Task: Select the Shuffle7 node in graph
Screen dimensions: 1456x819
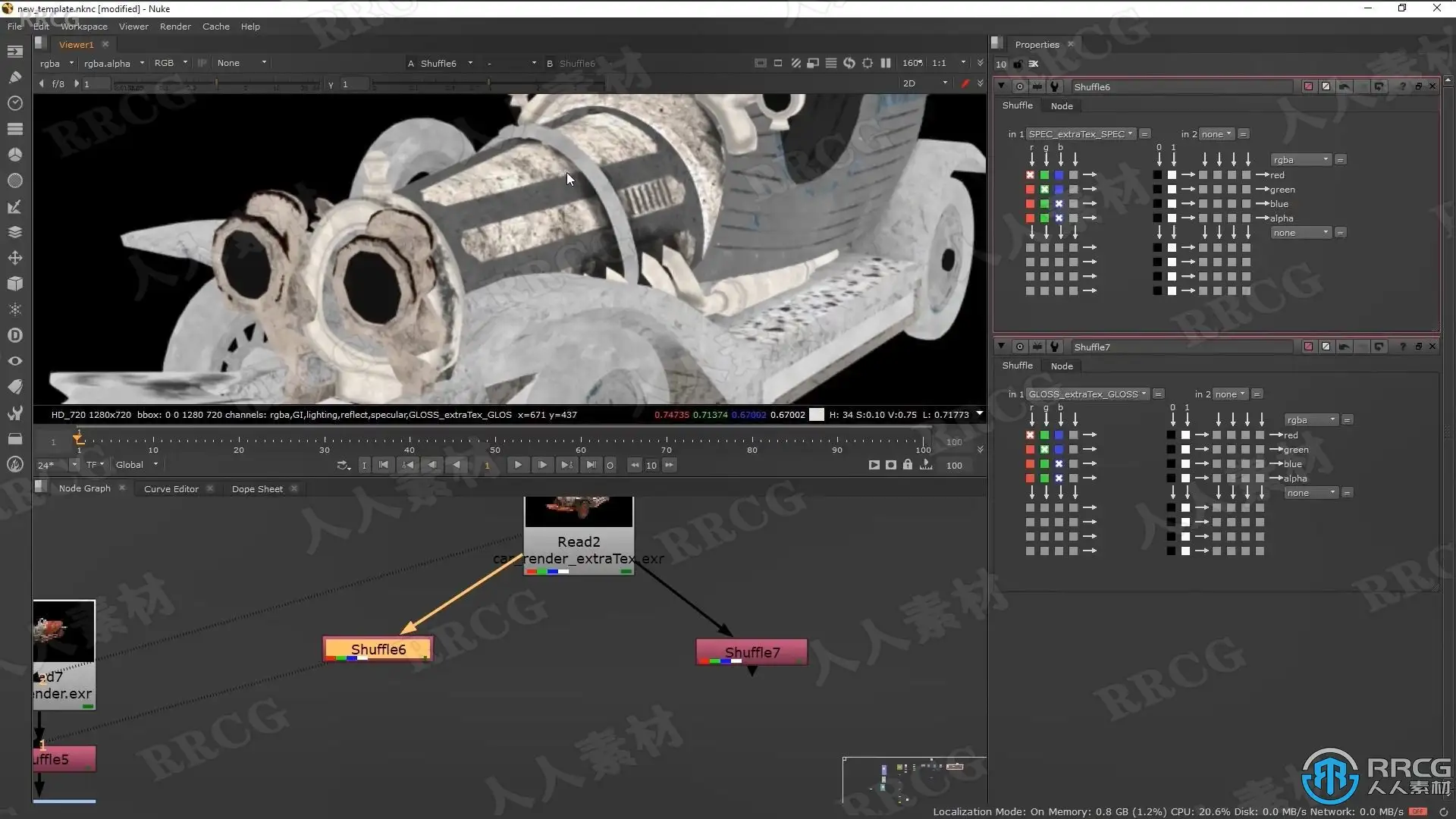Action: point(751,652)
